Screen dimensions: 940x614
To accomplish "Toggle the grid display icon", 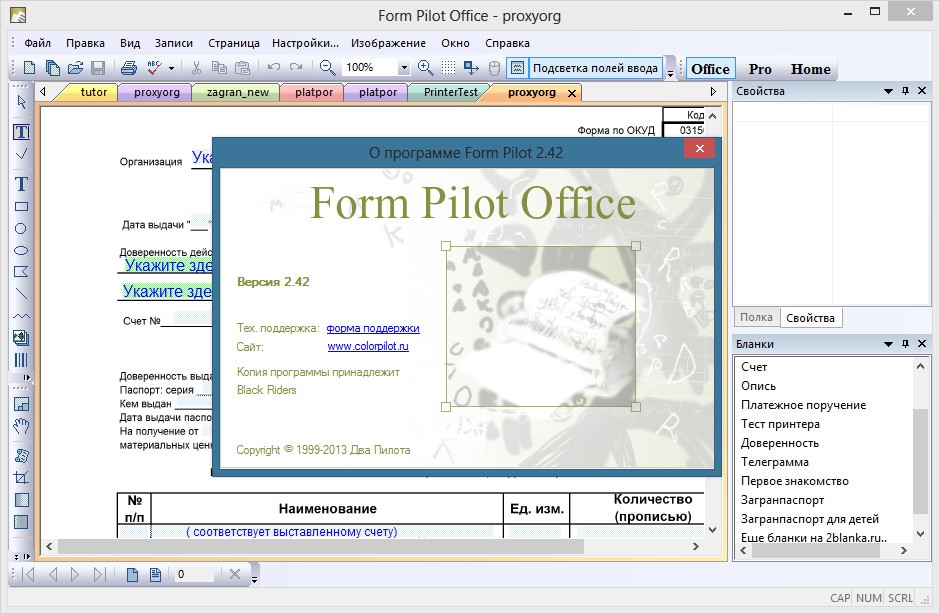I will pos(449,68).
